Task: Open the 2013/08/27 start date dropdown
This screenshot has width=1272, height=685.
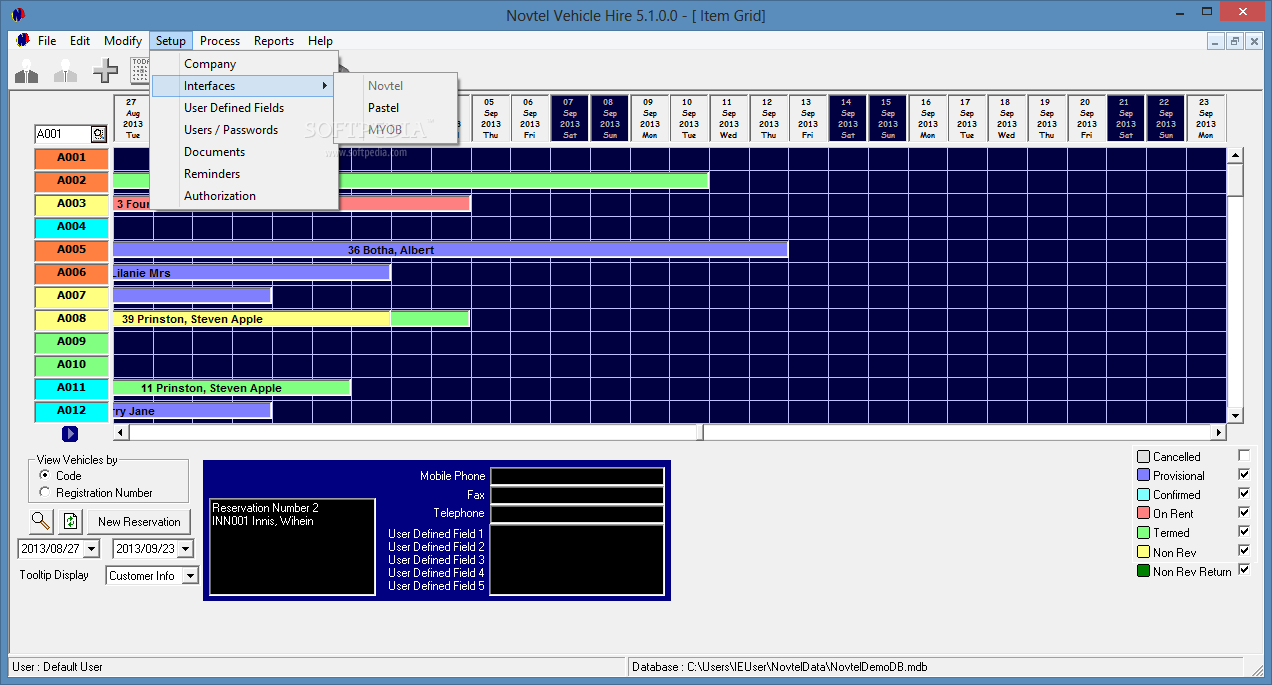Action: [x=92, y=549]
